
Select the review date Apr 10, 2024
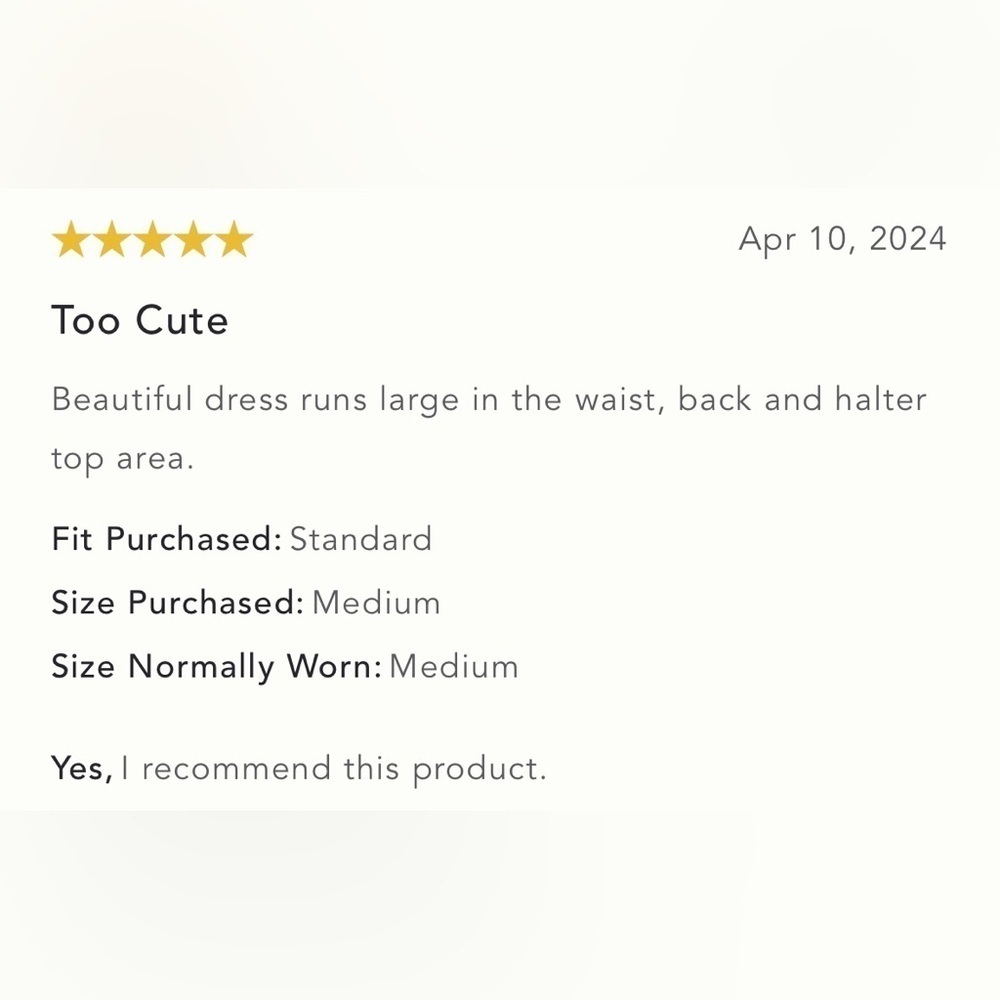click(x=842, y=240)
